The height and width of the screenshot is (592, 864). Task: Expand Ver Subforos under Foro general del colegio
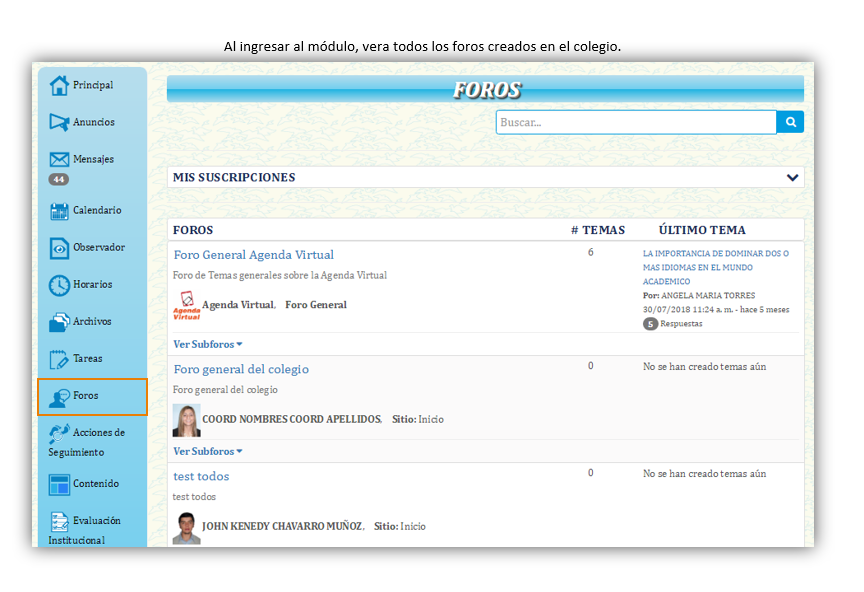point(208,451)
